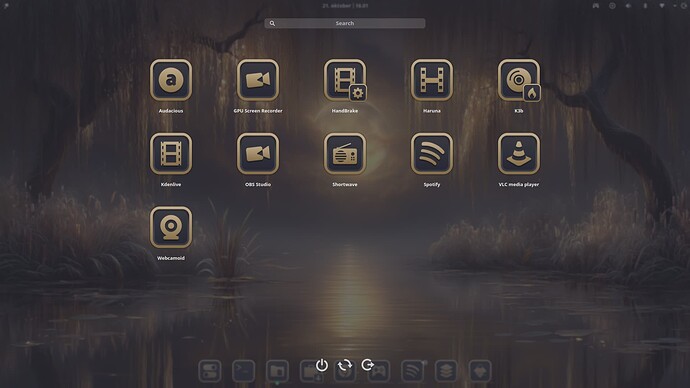The height and width of the screenshot is (388, 690).
Task: Open VLC media player
Action: click(519, 154)
